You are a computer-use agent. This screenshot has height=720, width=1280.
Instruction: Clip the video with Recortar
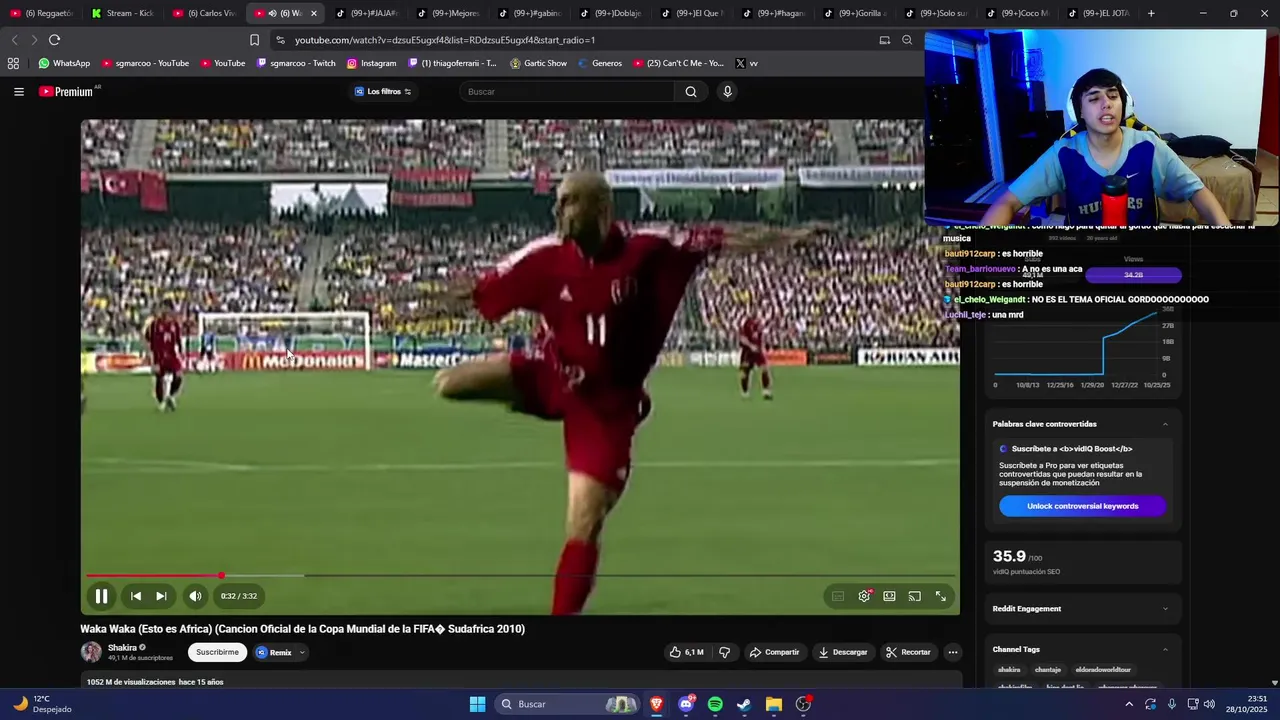[x=908, y=652]
